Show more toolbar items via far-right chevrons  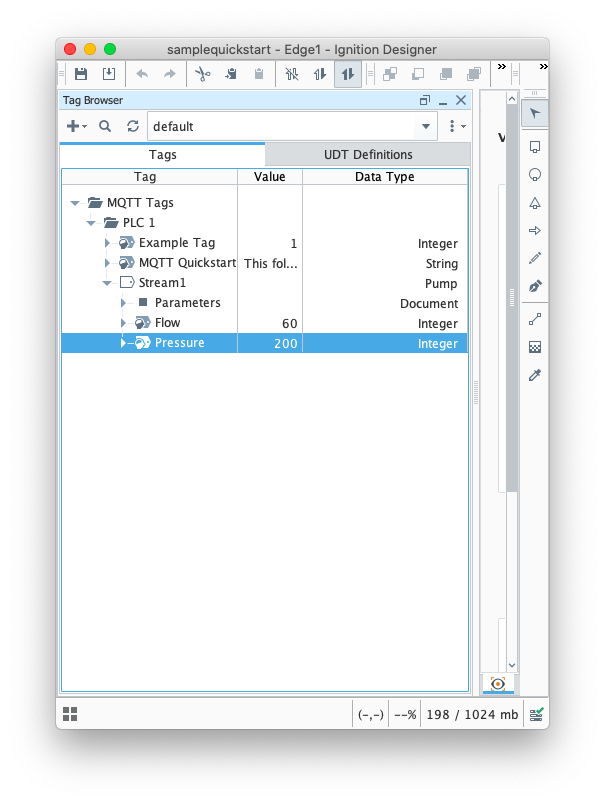click(544, 67)
